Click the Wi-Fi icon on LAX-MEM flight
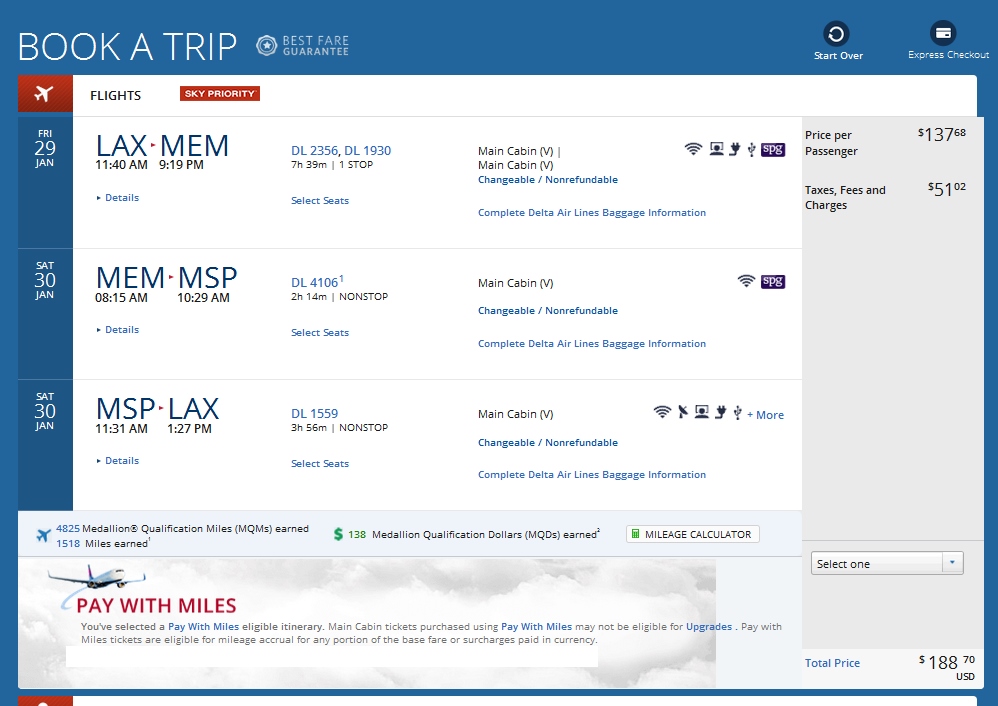Screen dimensions: 998x706 (x=693, y=150)
